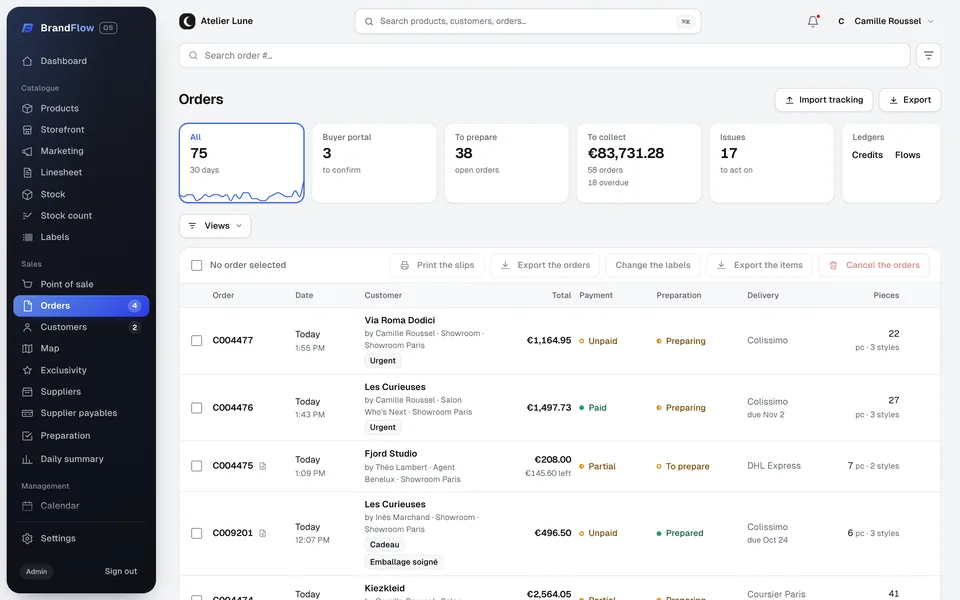The height and width of the screenshot is (600, 960).
Task: Click the Storefront shop icon in sidebar
Action: pos(27,130)
